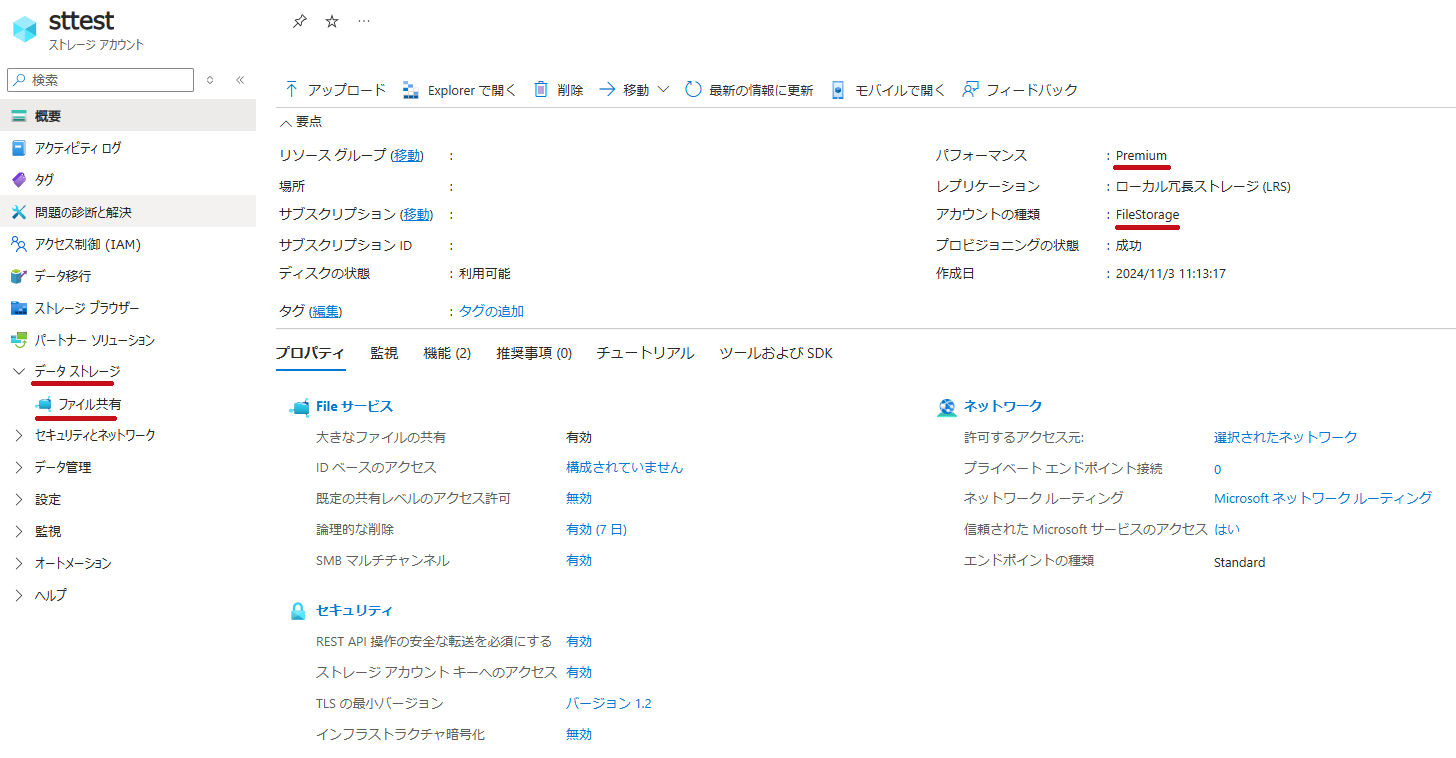This screenshot has width=1456, height=758.
Task: Click the タグの追加 link
Action: coord(491,311)
